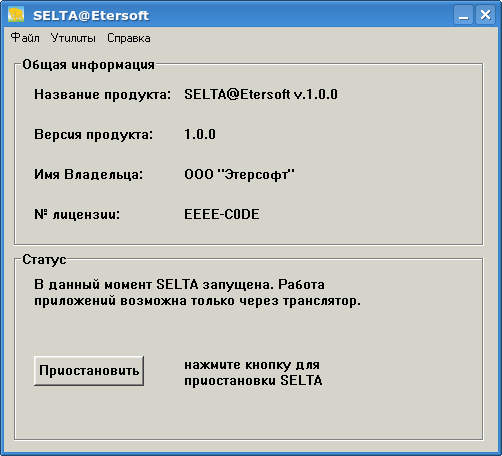Screen dimensions: 502x456
Task: Select the product name value SELTA@Etersoft v.1.0.0
Action: [x=261, y=94]
